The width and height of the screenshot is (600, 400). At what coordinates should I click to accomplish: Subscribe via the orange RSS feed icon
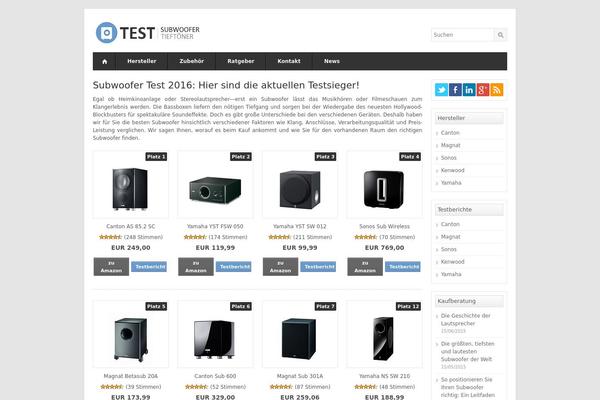[x=497, y=90]
